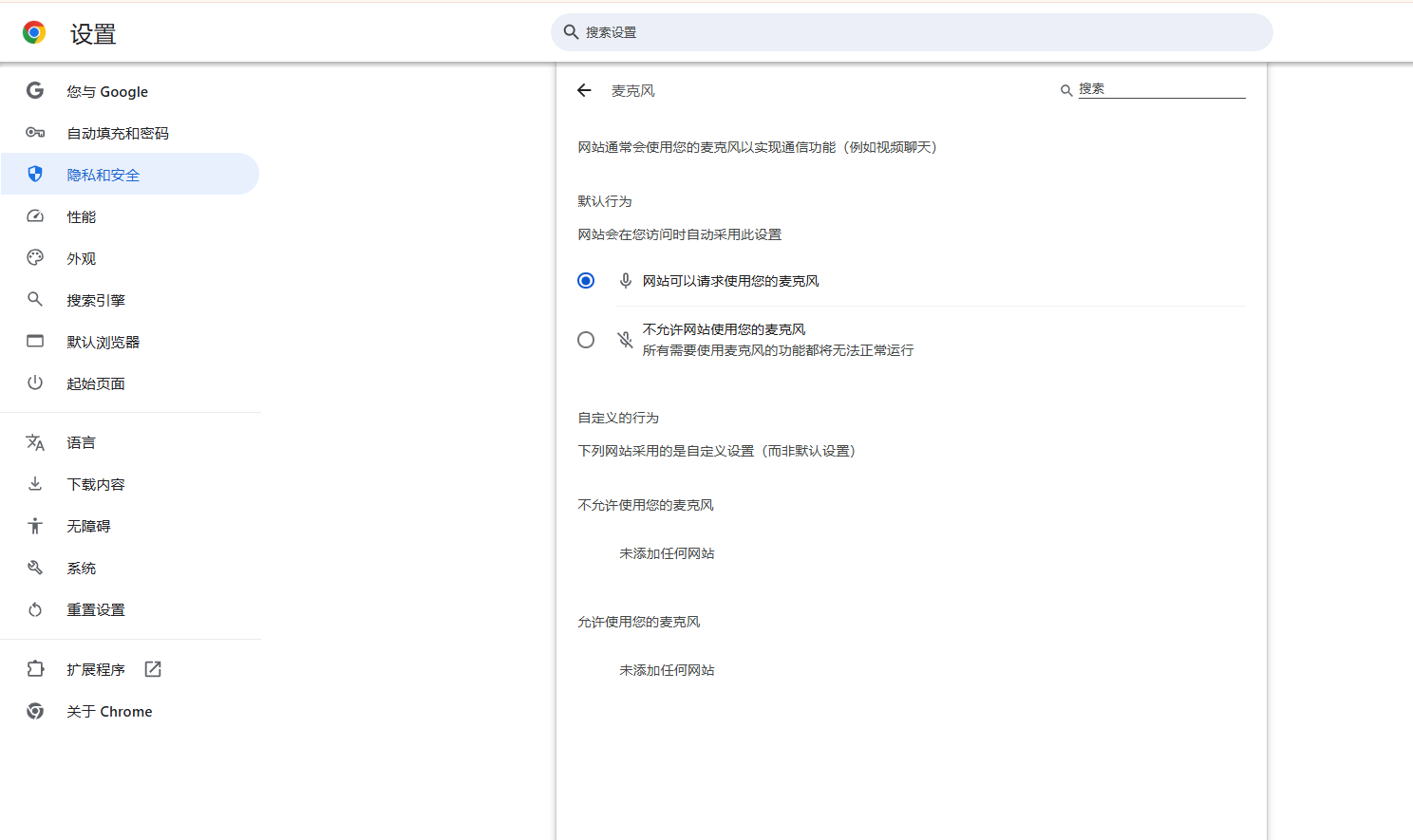Click the 搜索 field in microphone panel
The width and height of the screenshot is (1413, 840).
[1161, 89]
